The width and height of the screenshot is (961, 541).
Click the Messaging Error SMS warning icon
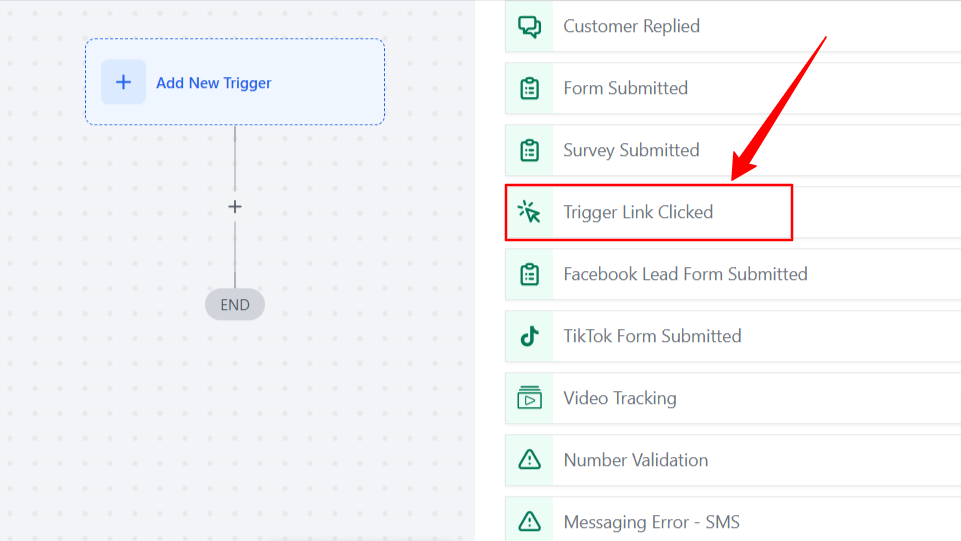click(x=530, y=521)
